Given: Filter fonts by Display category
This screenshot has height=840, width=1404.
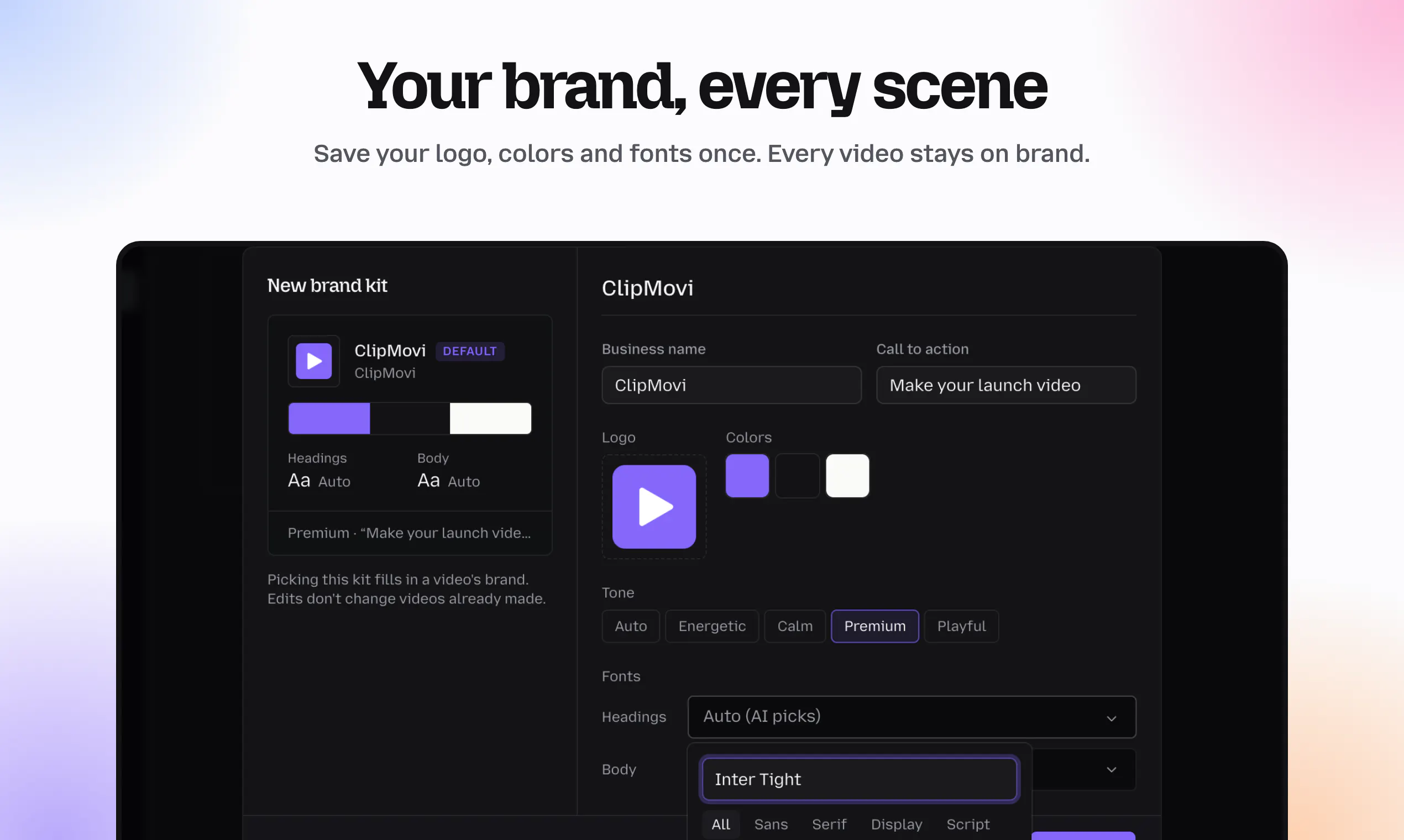Looking at the screenshot, I should tap(896, 824).
